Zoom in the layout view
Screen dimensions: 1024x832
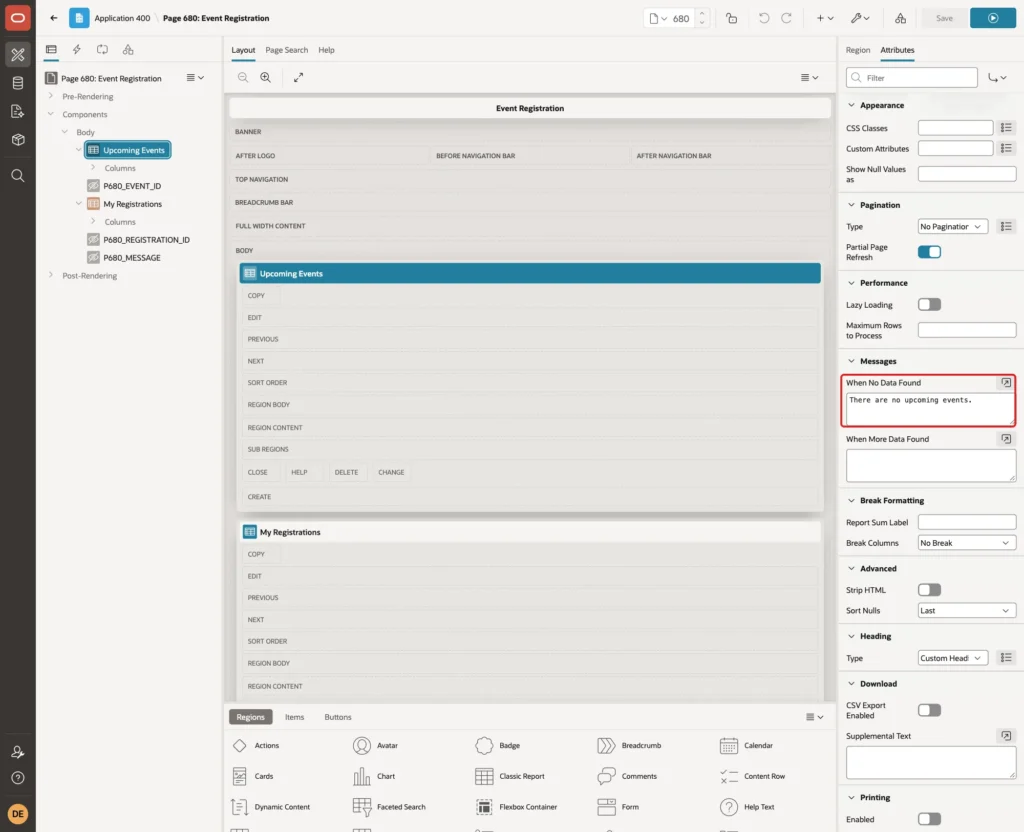point(266,78)
